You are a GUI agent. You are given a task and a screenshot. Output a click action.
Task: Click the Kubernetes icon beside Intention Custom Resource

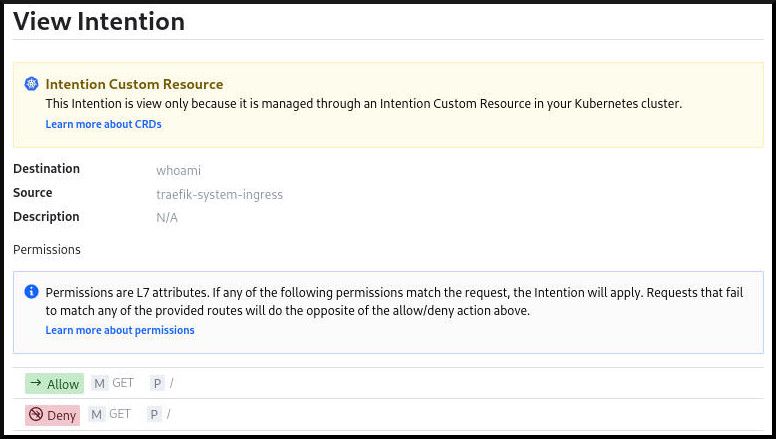[32, 85]
